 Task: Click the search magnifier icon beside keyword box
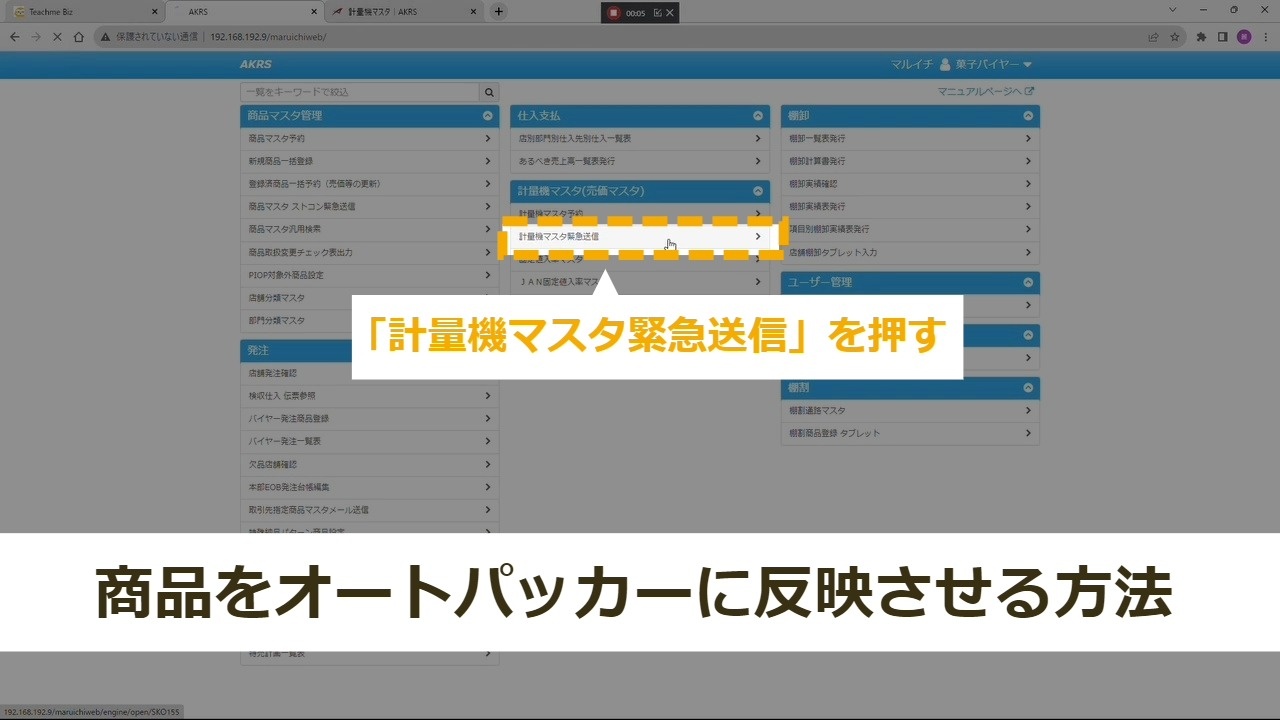489,92
